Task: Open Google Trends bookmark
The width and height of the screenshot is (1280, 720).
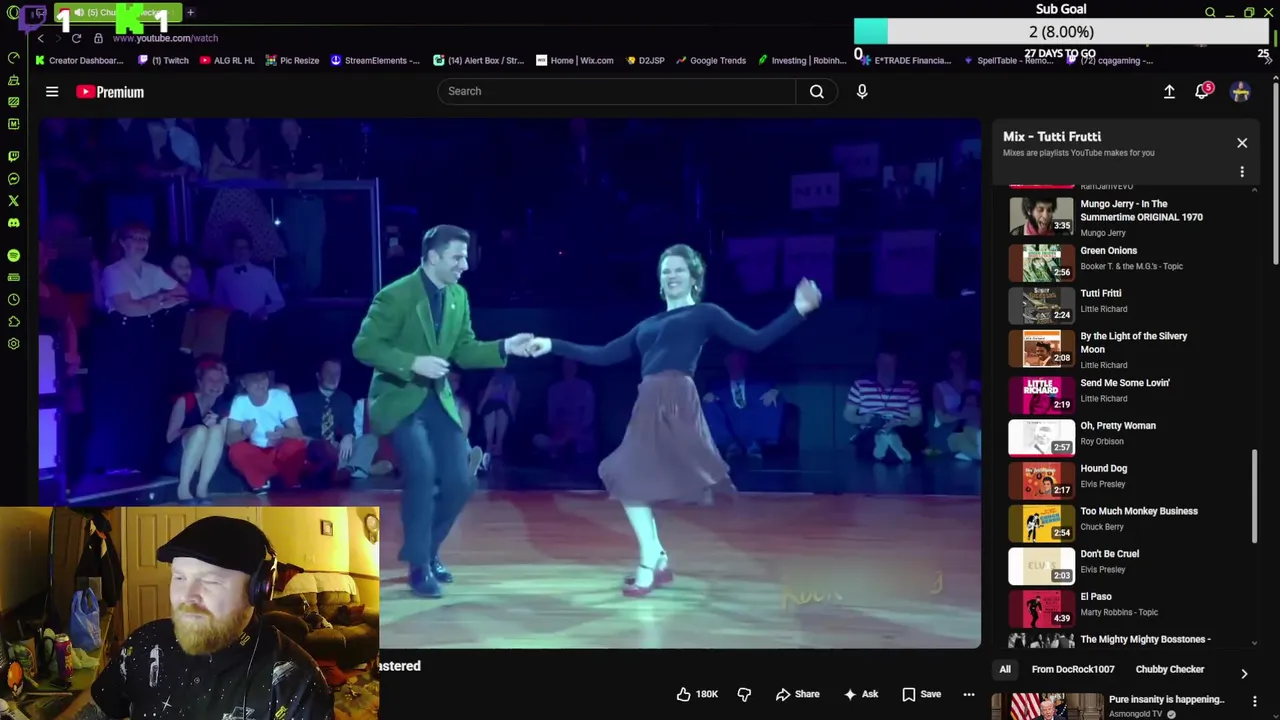Action: tap(711, 60)
